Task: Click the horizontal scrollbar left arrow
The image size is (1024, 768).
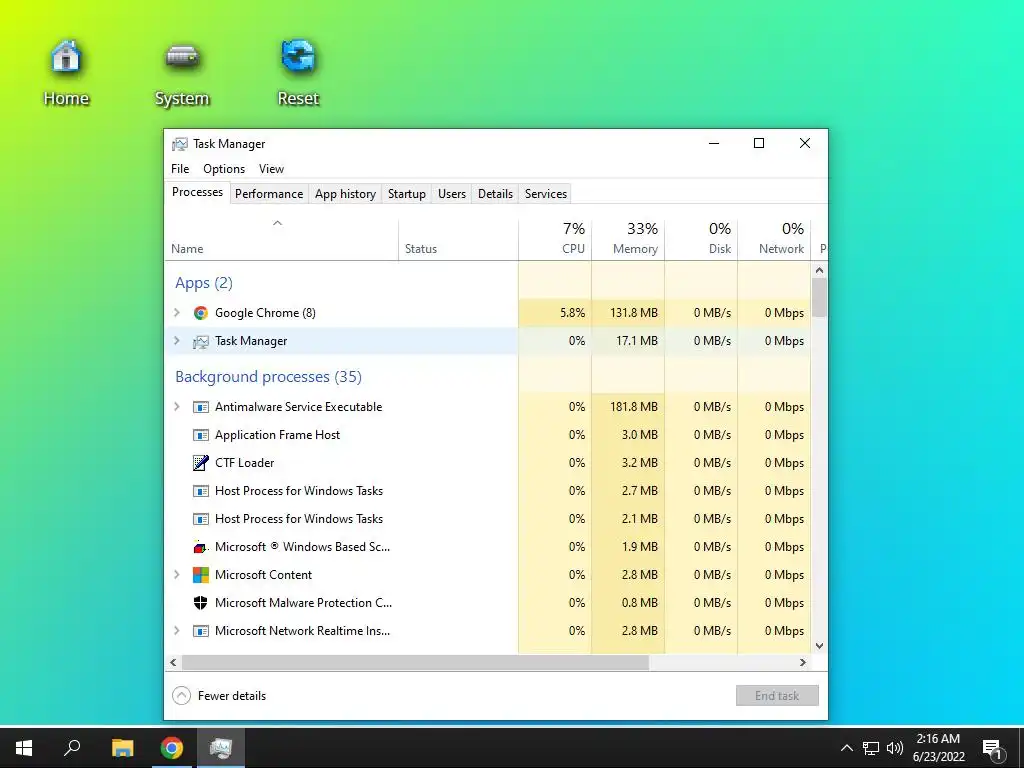Action: click(173, 662)
